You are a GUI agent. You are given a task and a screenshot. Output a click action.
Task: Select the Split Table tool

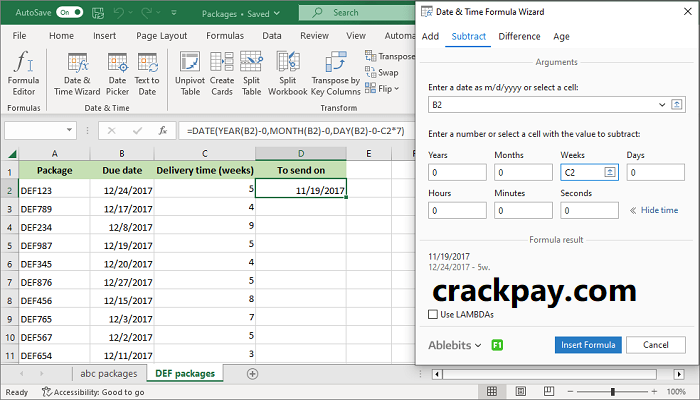click(251, 74)
